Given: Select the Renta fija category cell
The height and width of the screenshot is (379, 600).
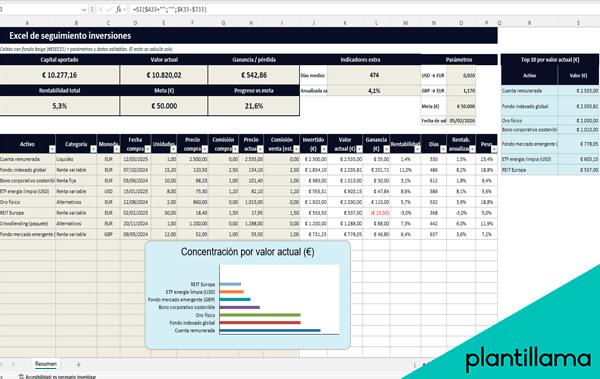Looking at the screenshot, I should tap(76, 180).
